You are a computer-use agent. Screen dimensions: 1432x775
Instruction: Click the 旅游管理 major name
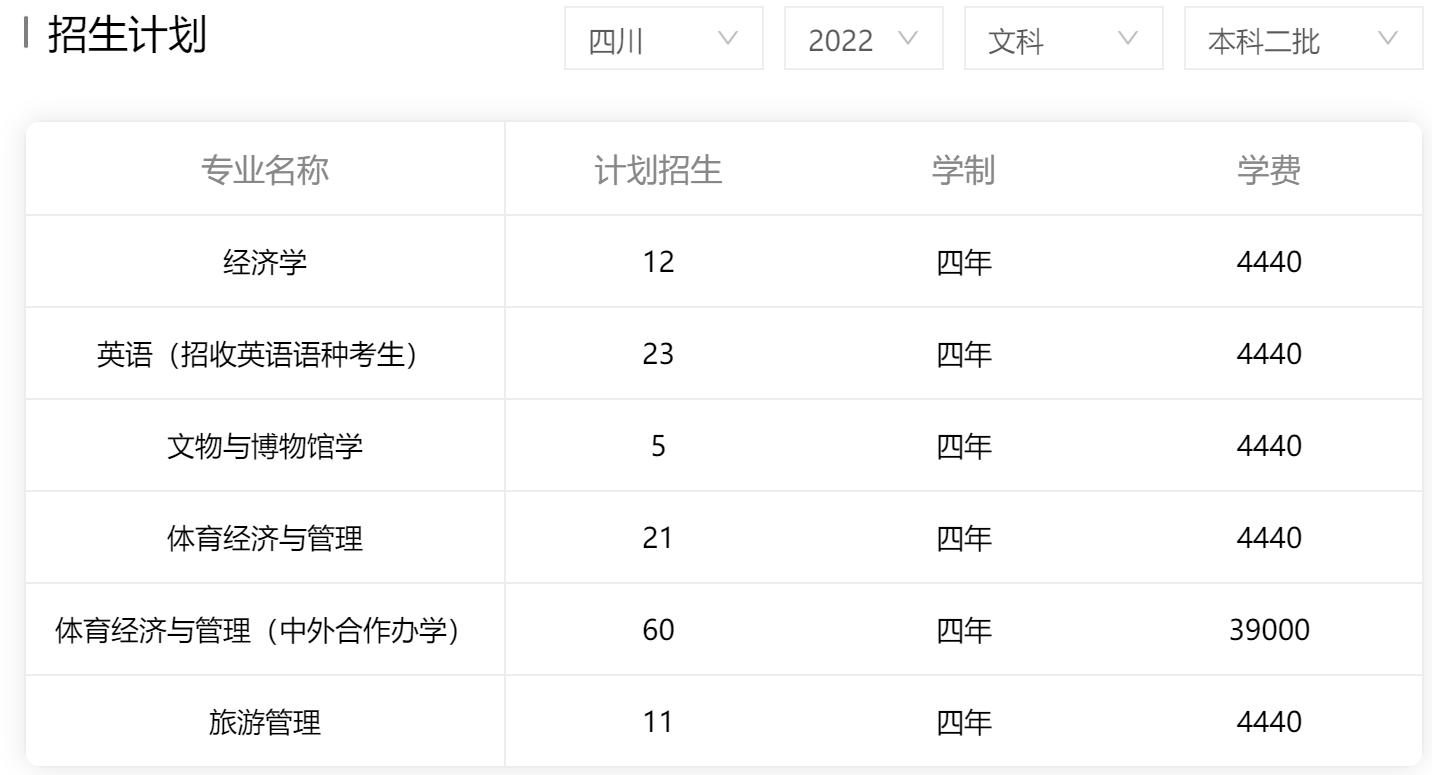click(x=265, y=722)
